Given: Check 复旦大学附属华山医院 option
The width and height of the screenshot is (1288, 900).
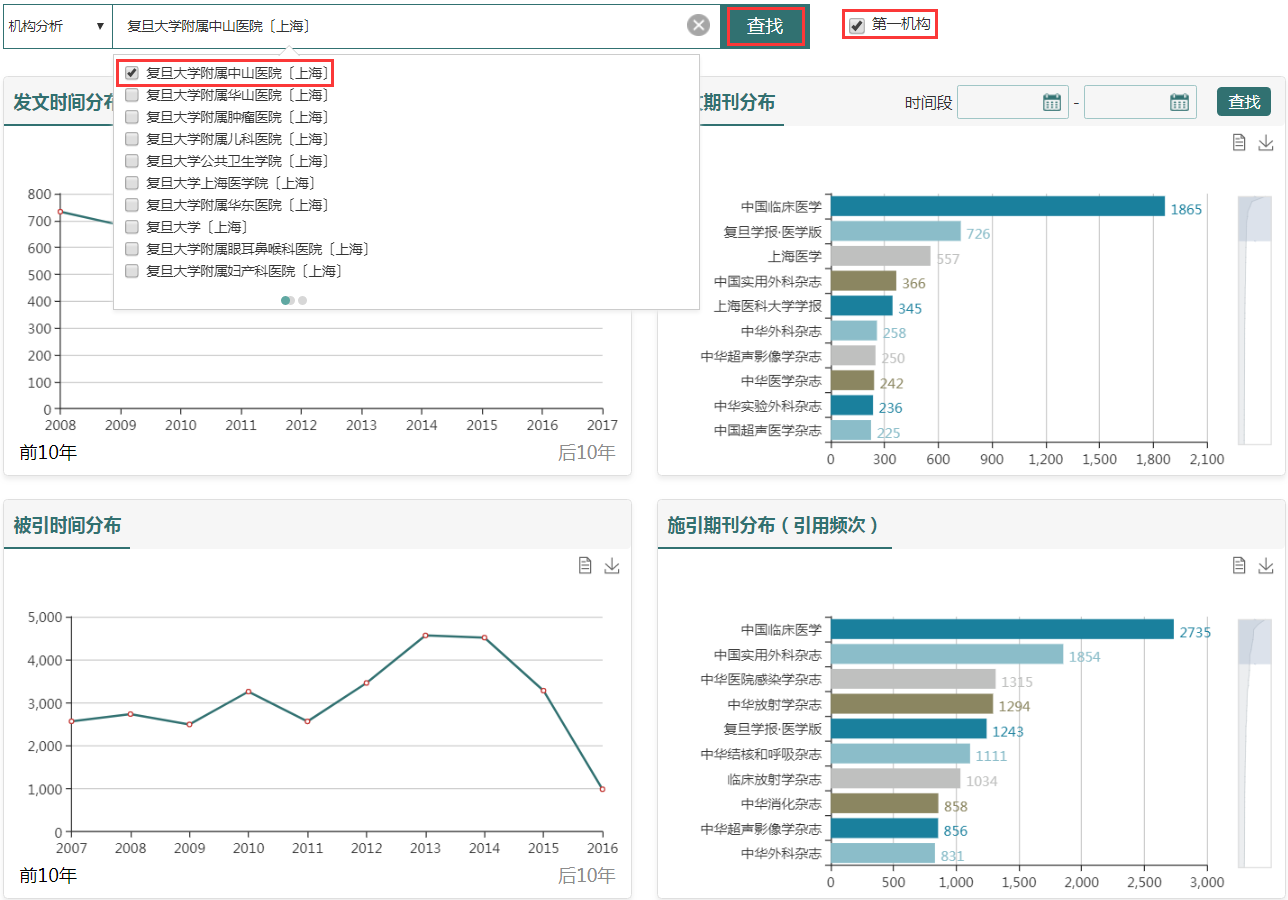Looking at the screenshot, I should (132, 95).
